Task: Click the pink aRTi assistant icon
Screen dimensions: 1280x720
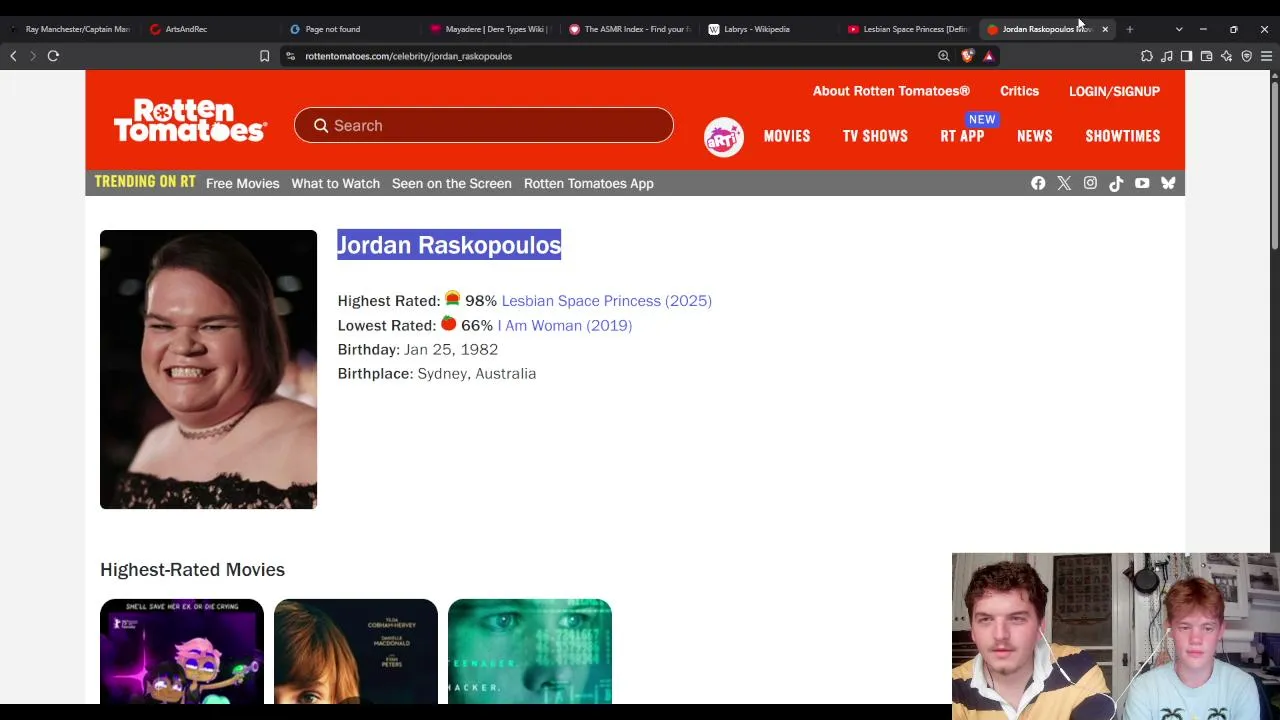Action: (723, 137)
